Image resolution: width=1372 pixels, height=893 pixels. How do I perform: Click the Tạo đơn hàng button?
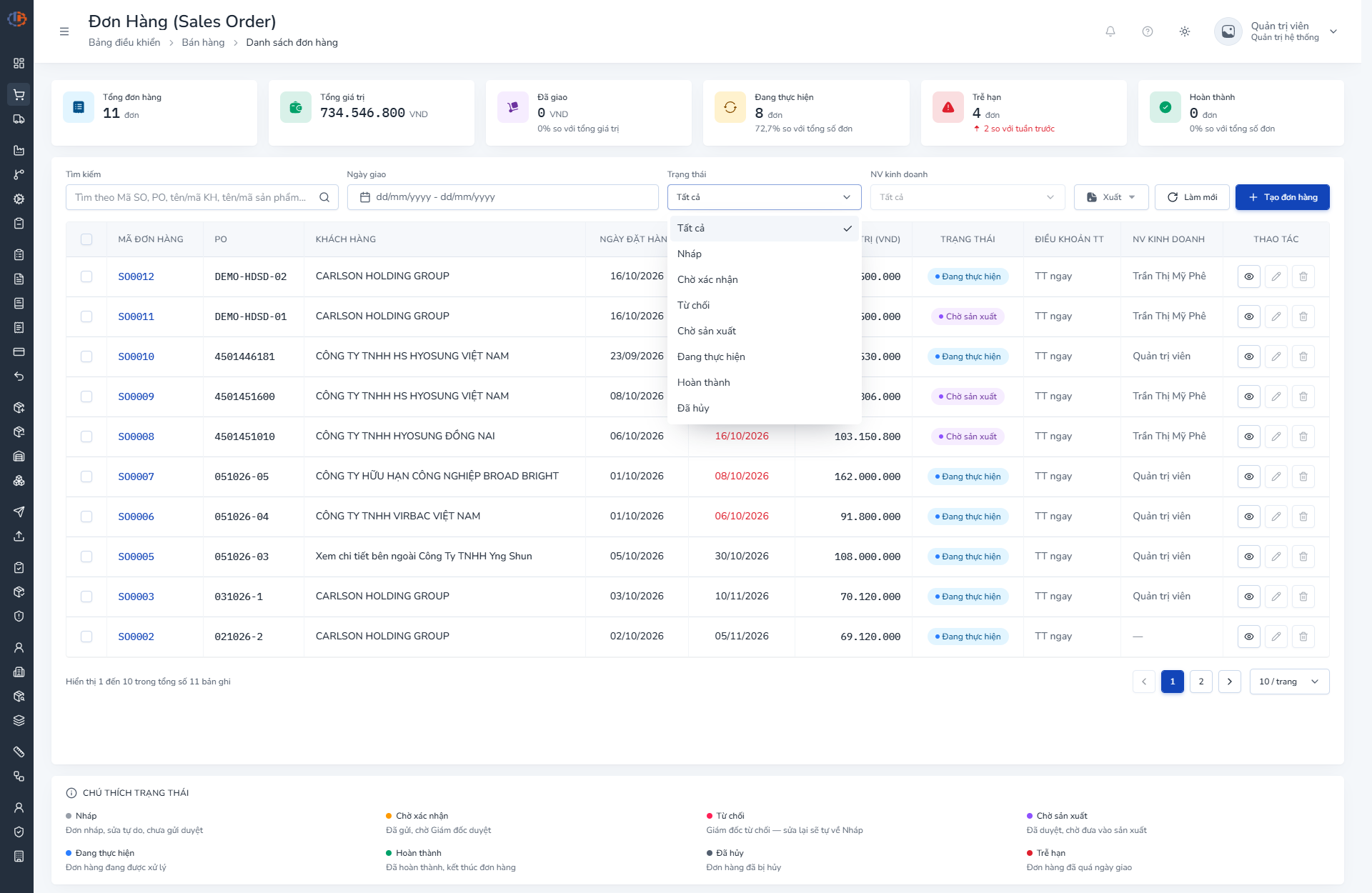1282,197
